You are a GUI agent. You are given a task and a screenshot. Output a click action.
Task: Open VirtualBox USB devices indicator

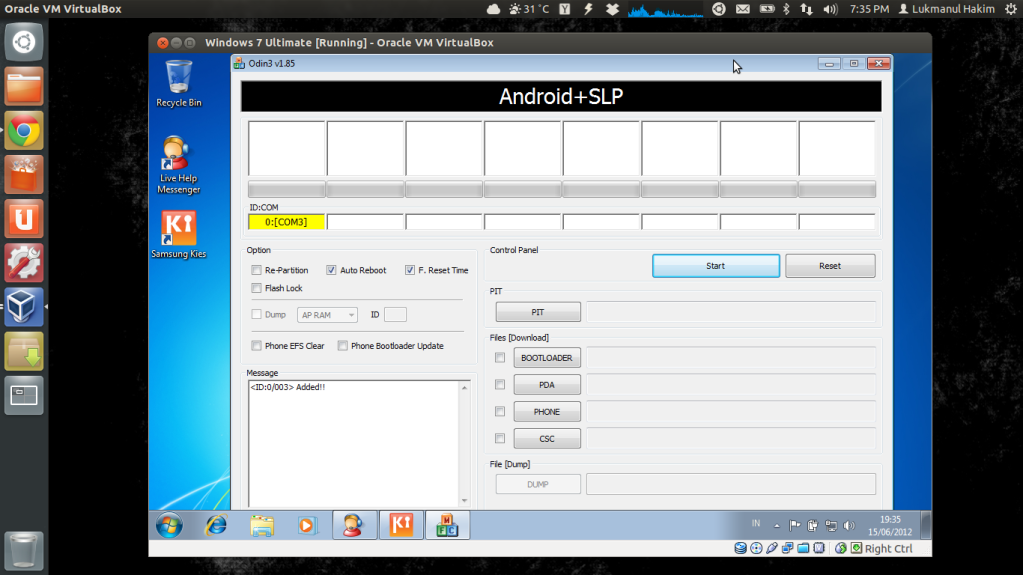(x=772, y=548)
